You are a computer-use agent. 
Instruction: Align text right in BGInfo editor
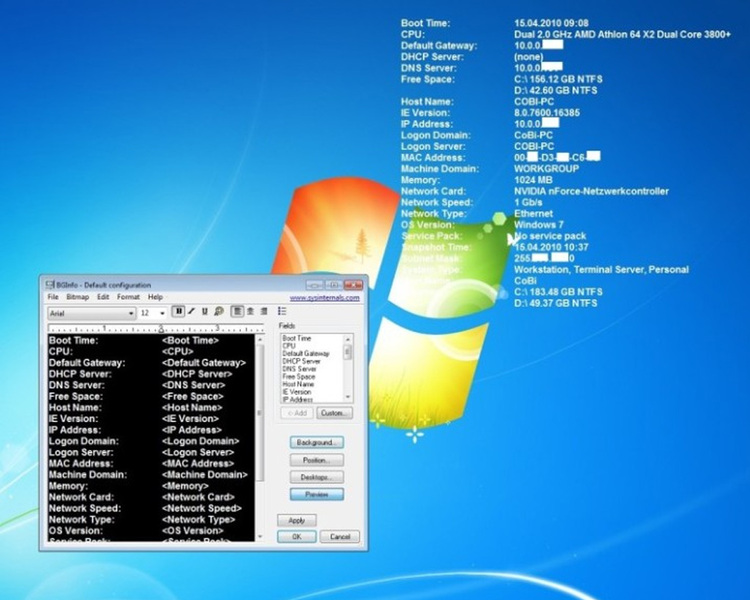[264, 312]
